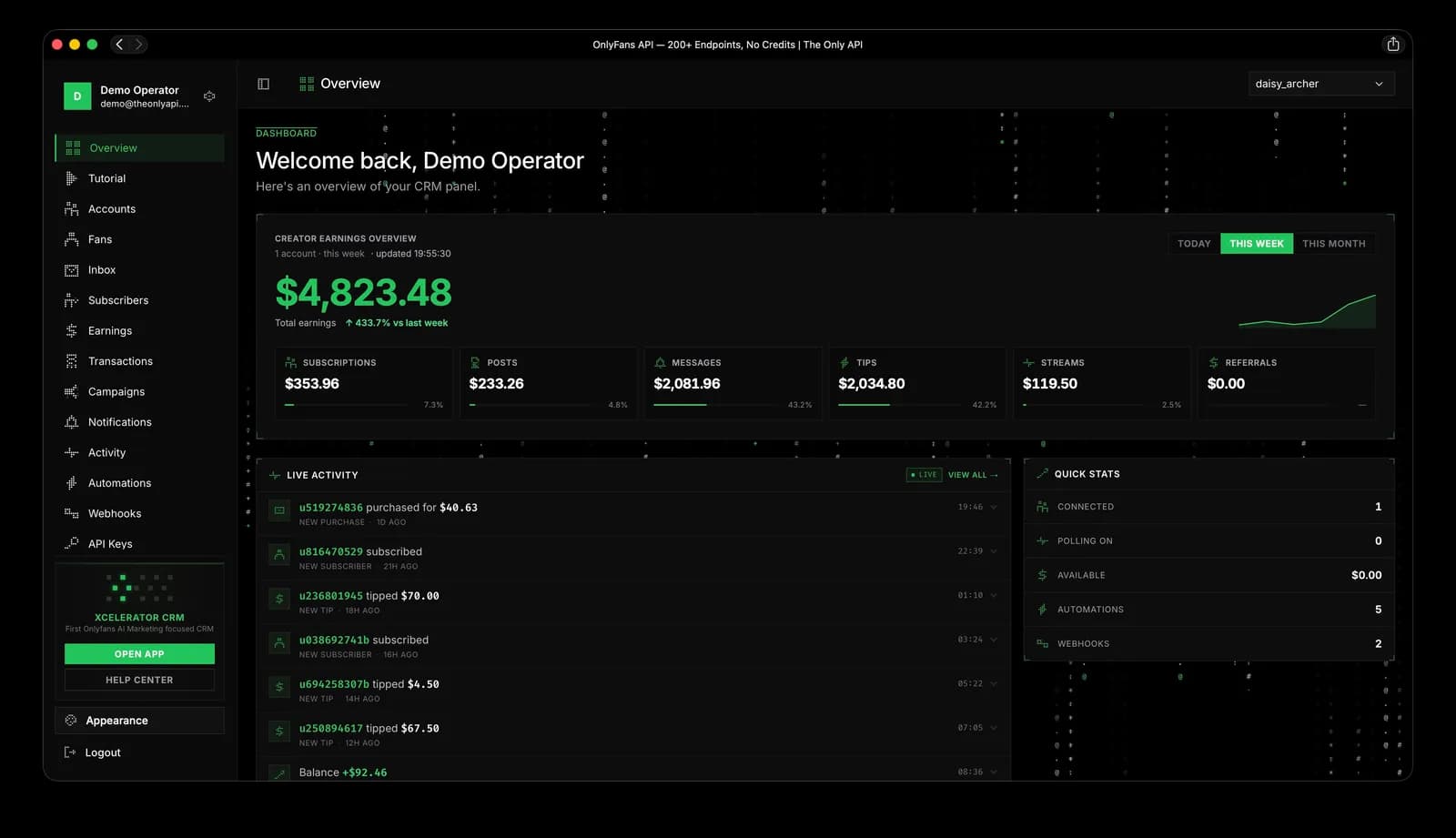Click the Fans icon in sidebar
Image resolution: width=1456 pixels, height=838 pixels.
[x=71, y=239]
